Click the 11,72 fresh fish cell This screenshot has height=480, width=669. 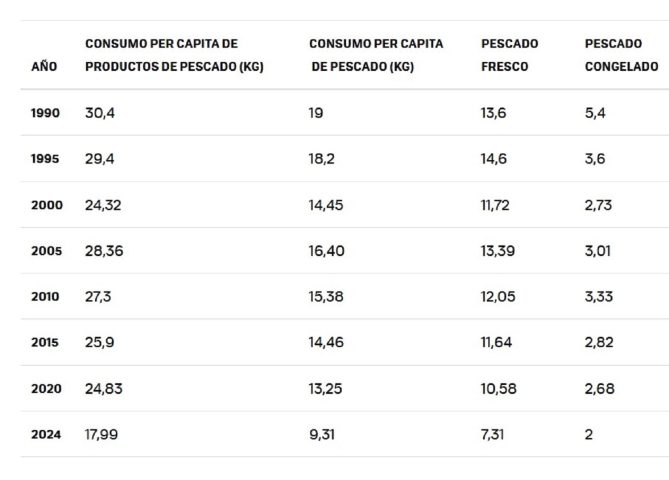click(496, 205)
